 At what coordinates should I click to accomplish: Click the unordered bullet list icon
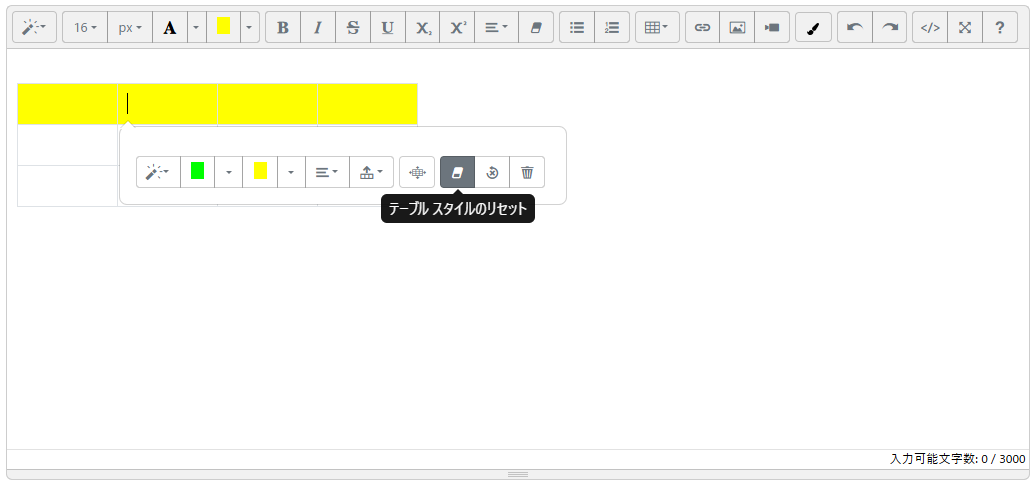(x=577, y=28)
